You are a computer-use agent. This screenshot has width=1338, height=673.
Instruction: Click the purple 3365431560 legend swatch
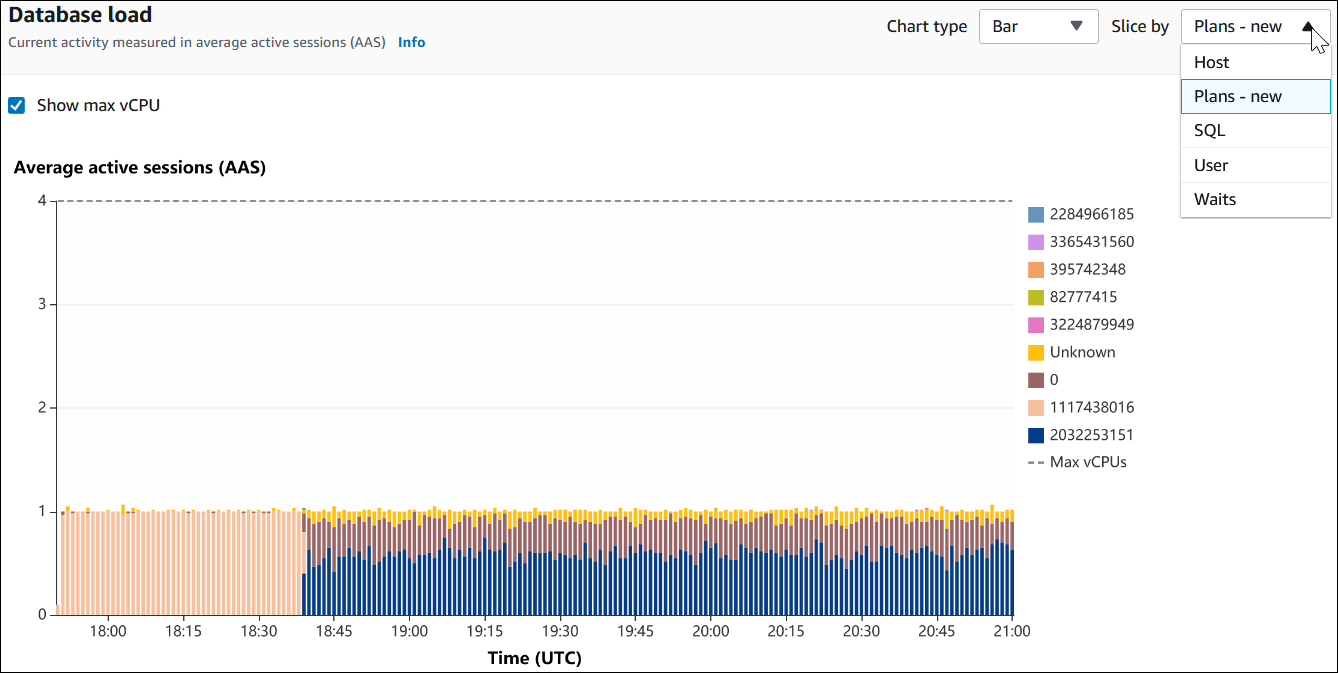[1036, 242]
